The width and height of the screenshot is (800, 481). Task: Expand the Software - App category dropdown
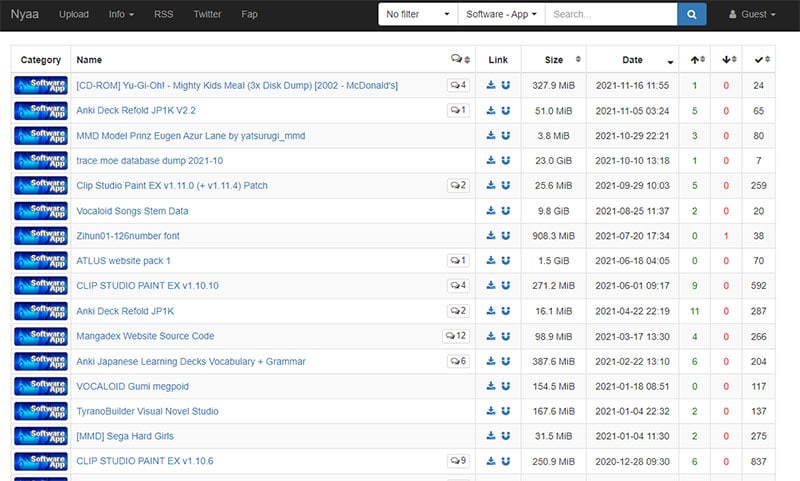click(501, 15)
